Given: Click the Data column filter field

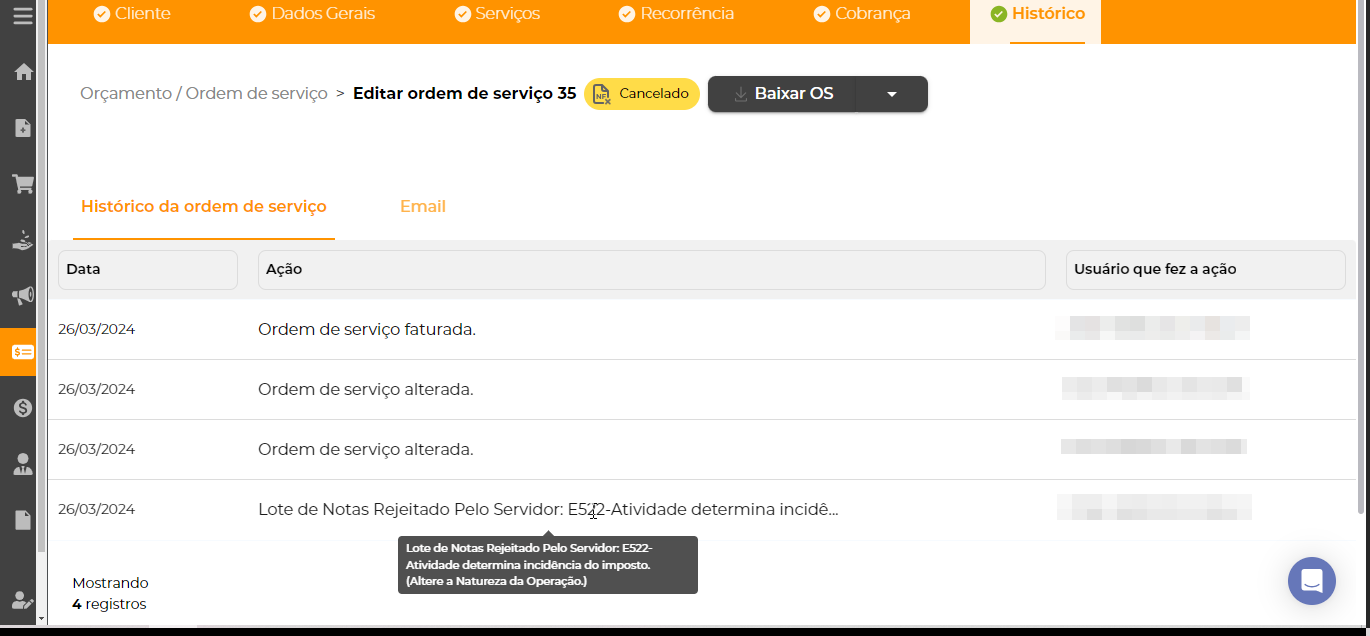Looking at the screenshot, I should click(x=147, y=270).
